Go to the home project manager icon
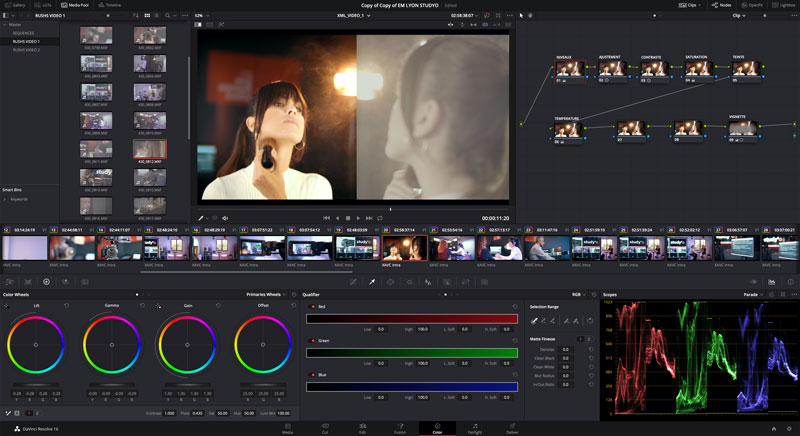Viewport: 800px width, 436px height. [x=773, y=428]
